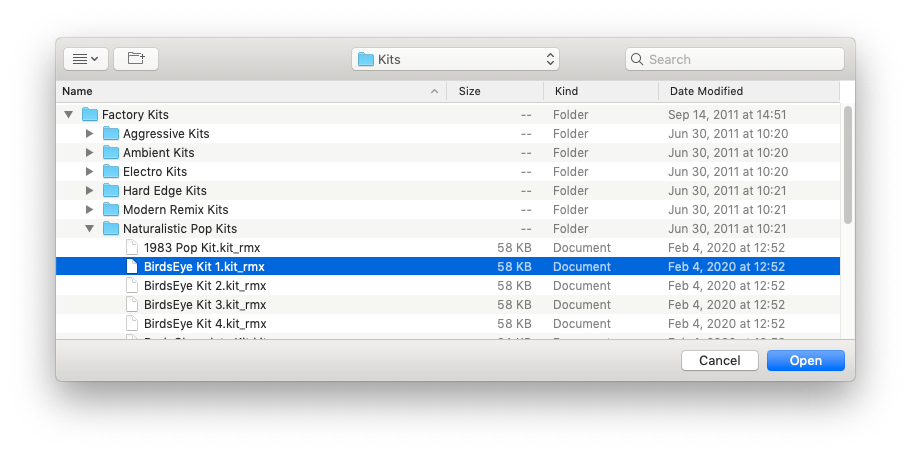Click the Open button

(805, 361)
